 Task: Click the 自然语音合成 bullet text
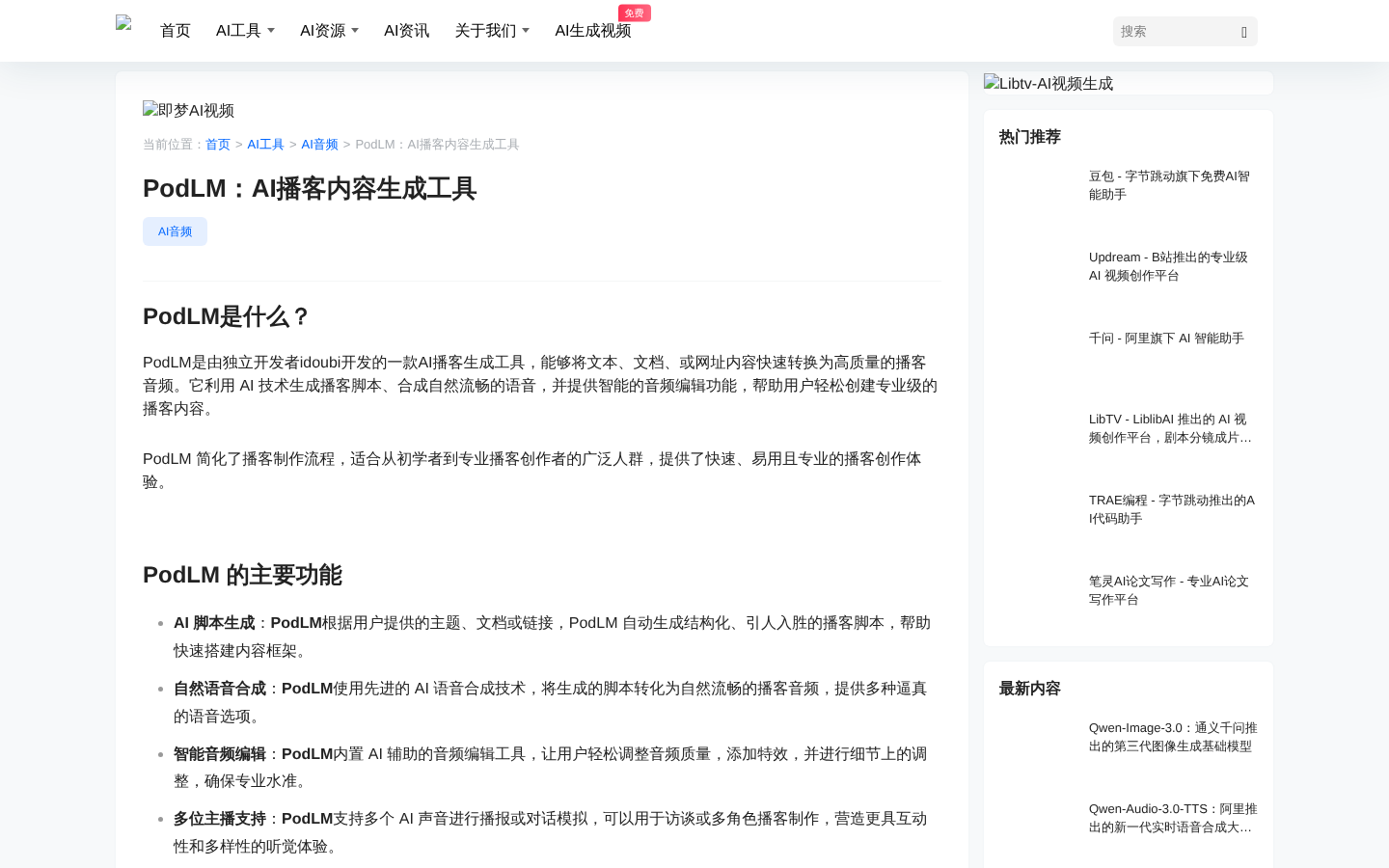220,689
